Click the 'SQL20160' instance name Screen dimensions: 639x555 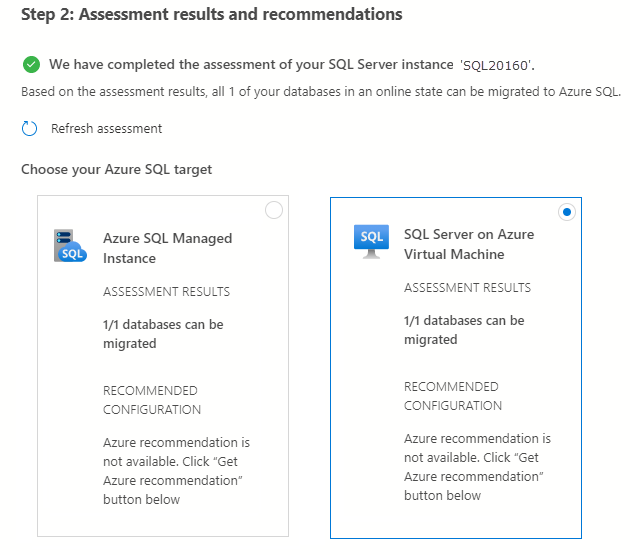[x=497, y=65]
